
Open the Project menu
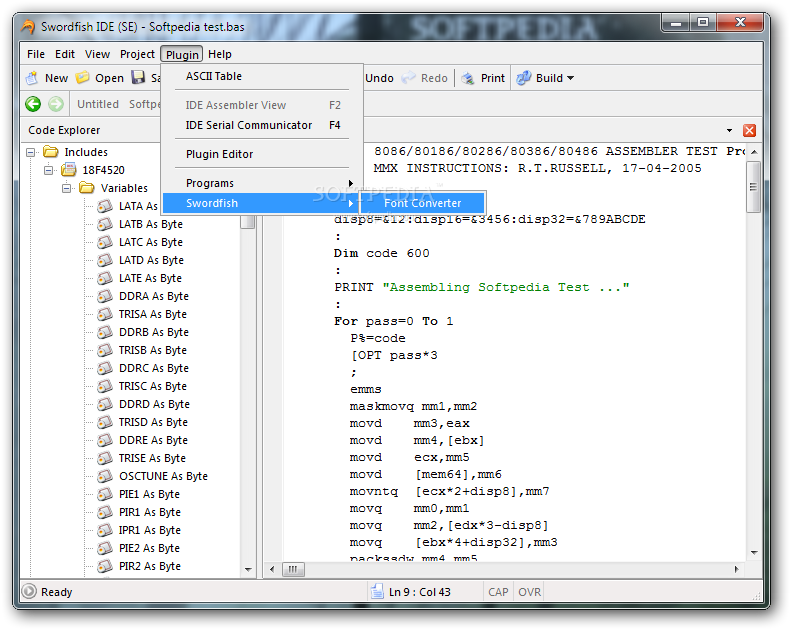point(137,54)
